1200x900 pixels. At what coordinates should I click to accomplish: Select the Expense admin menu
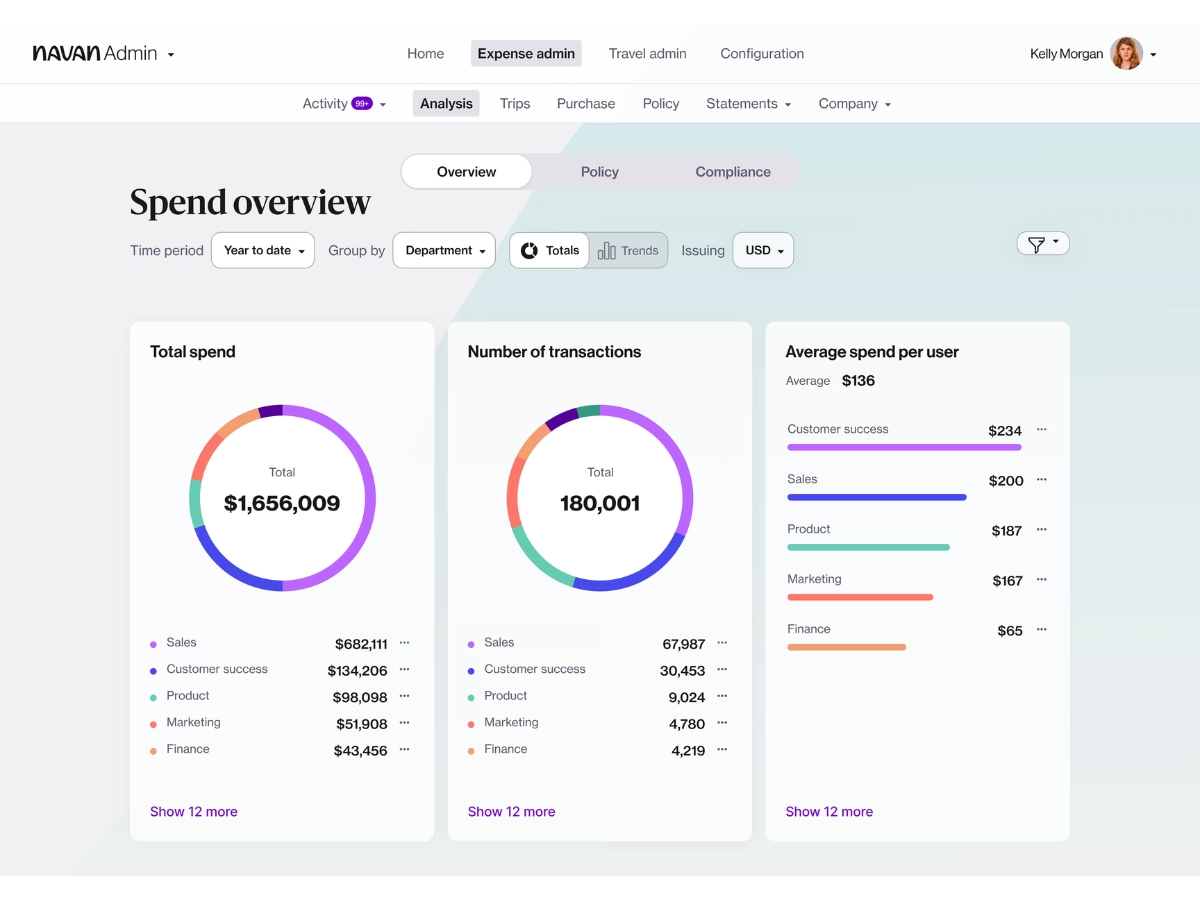(x=526, y=54)
